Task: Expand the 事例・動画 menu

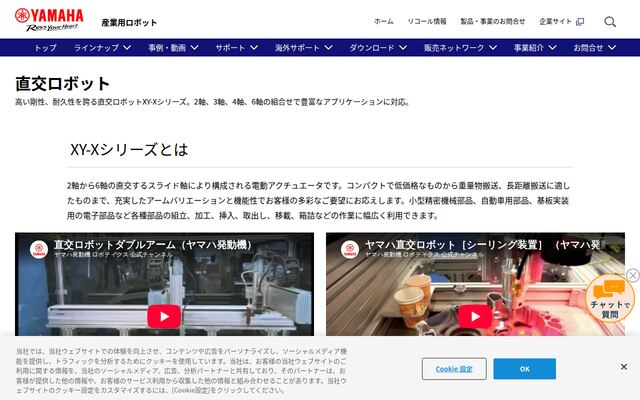Action: 173,48
